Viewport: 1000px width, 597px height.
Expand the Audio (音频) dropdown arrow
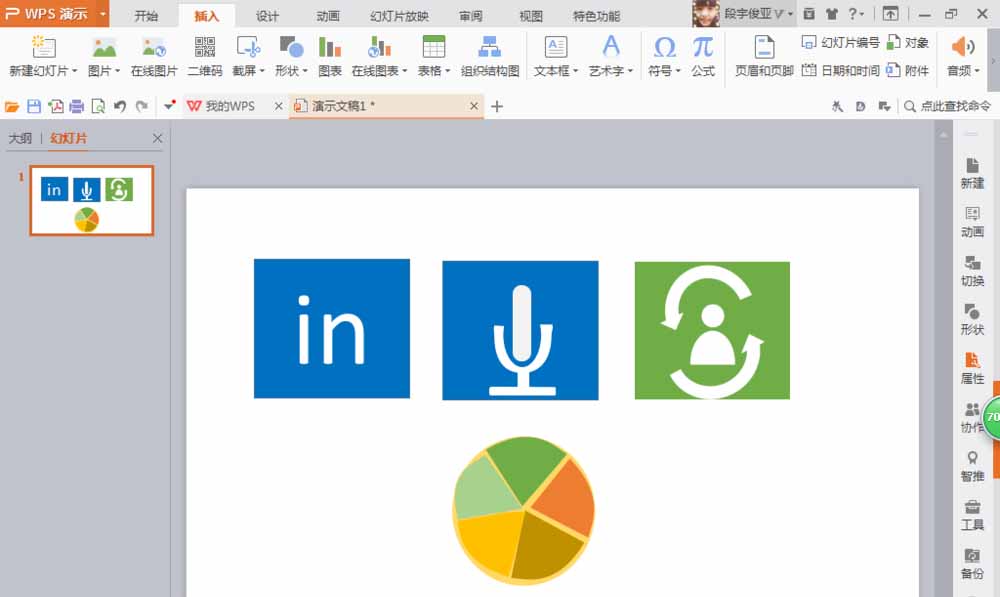(x=977, y=71)
